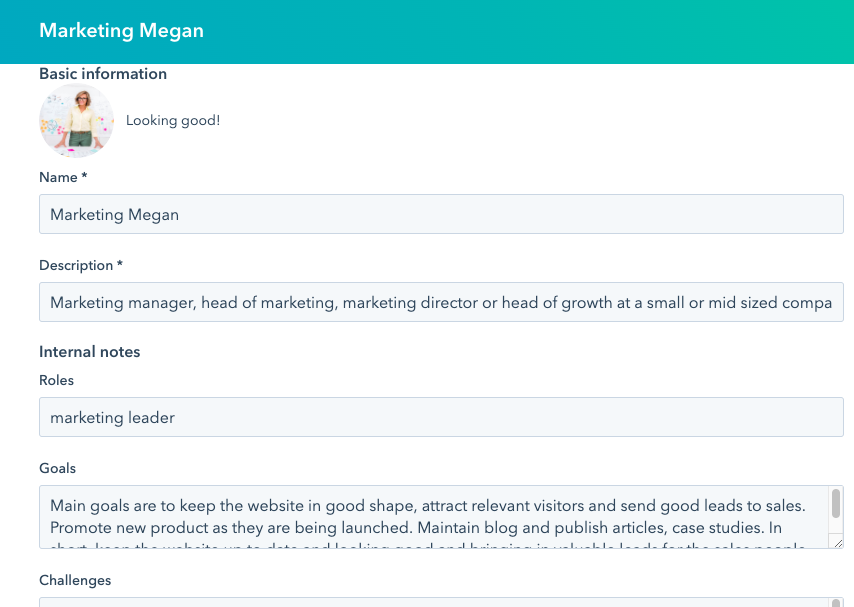Click the Basic information section heading

point(103,74)
